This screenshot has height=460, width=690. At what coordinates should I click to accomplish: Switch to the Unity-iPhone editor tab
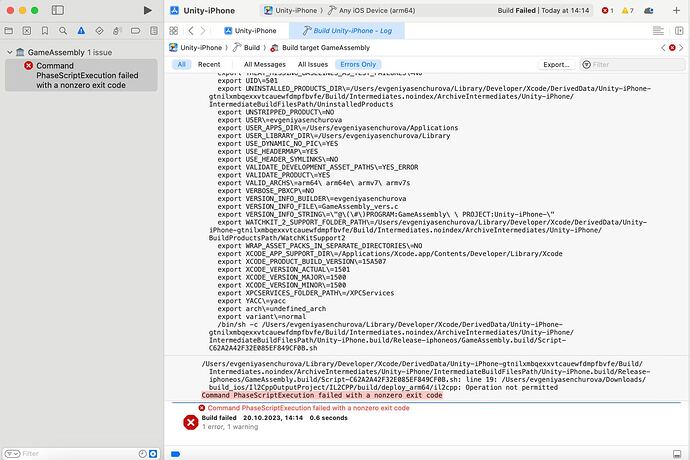pos(250,31)
